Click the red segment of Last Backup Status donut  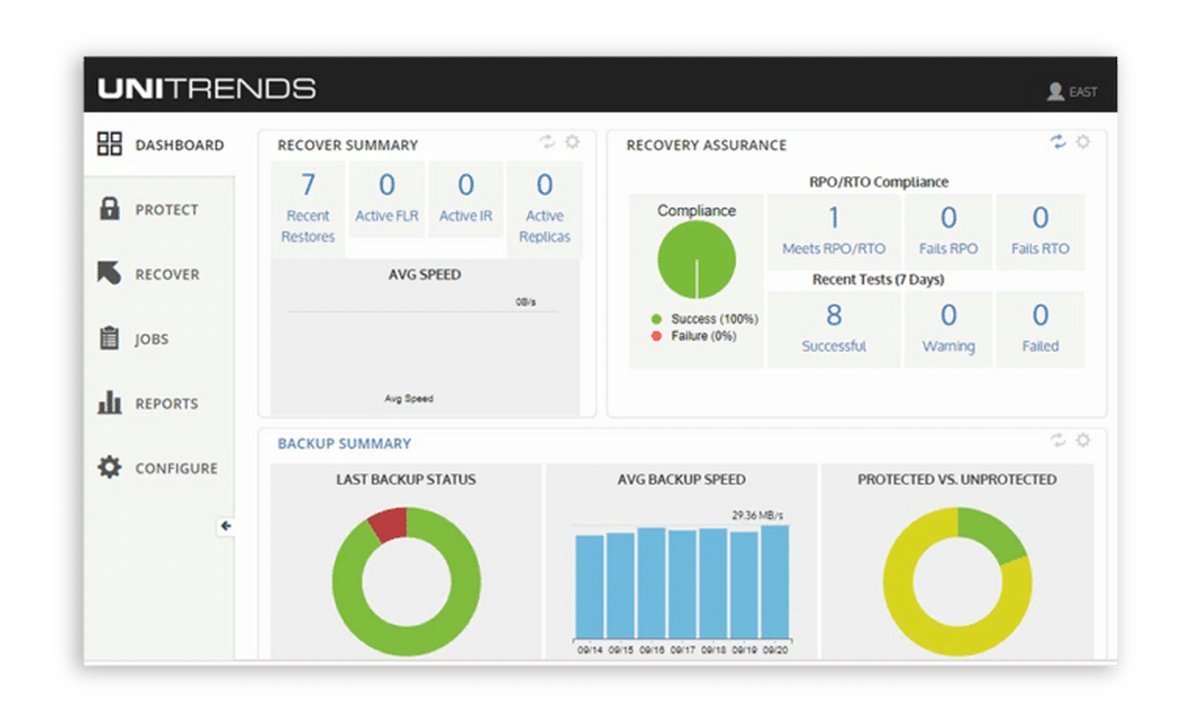pyautogui.click(x=388, y=523)
